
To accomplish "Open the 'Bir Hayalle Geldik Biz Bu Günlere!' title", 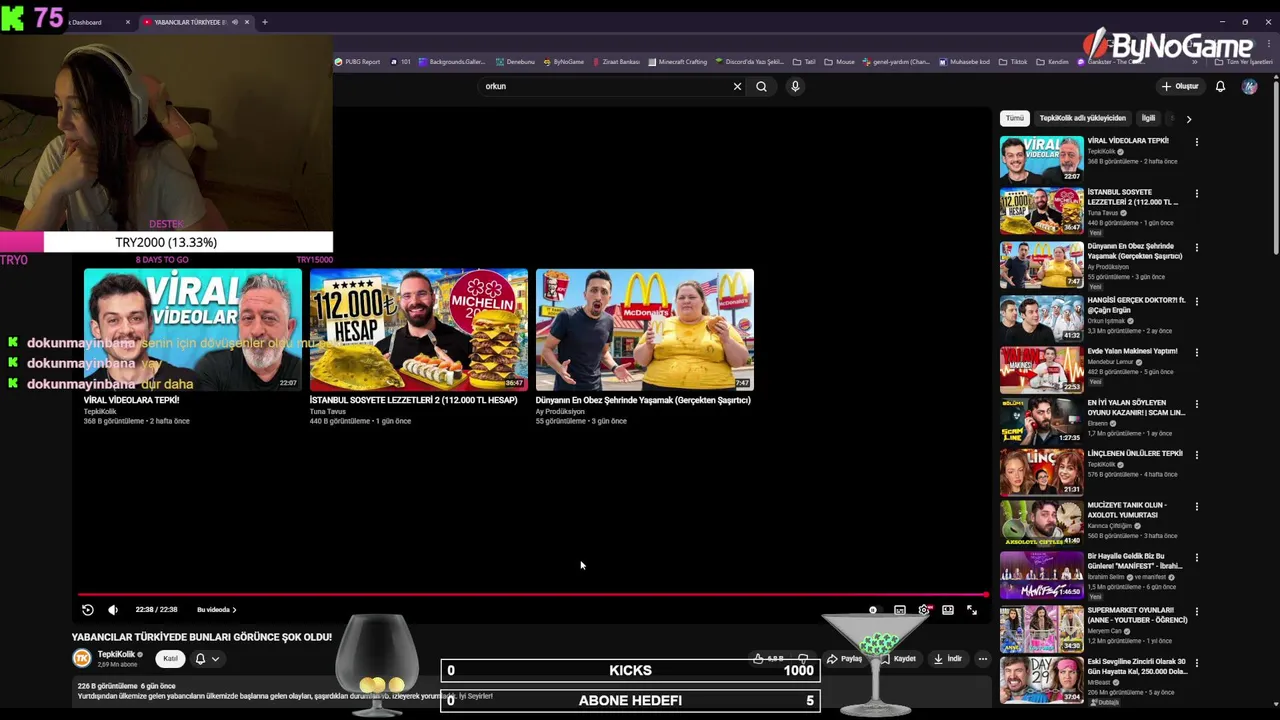I will click(x=1135, y=561).
